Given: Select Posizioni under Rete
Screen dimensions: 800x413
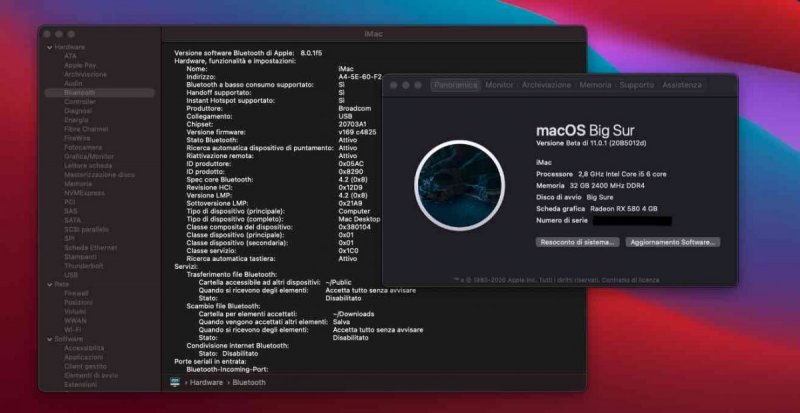Looking at the screenshot, I should pos(78,303).
